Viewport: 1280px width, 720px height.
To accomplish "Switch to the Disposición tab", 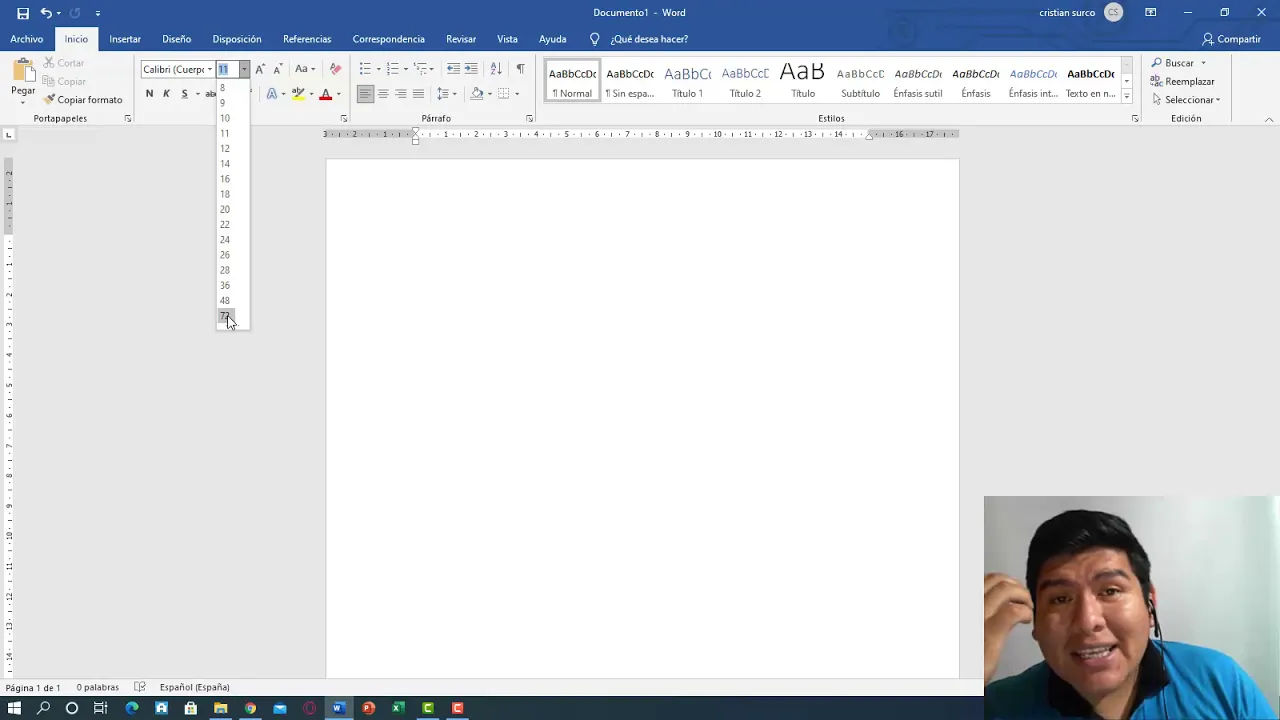I will point(237,39).
